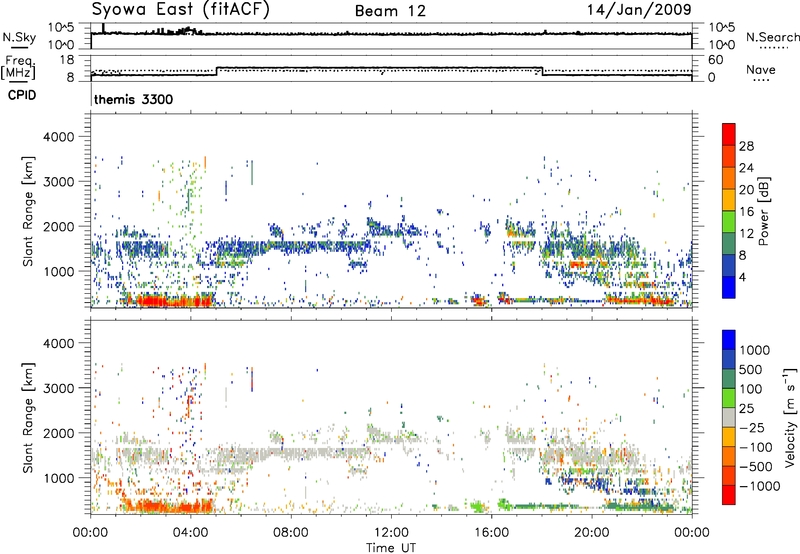Pick the yellow 16–20 dB Power colorbar segment
Screen dimensions: 800x554
click(729, 200)
